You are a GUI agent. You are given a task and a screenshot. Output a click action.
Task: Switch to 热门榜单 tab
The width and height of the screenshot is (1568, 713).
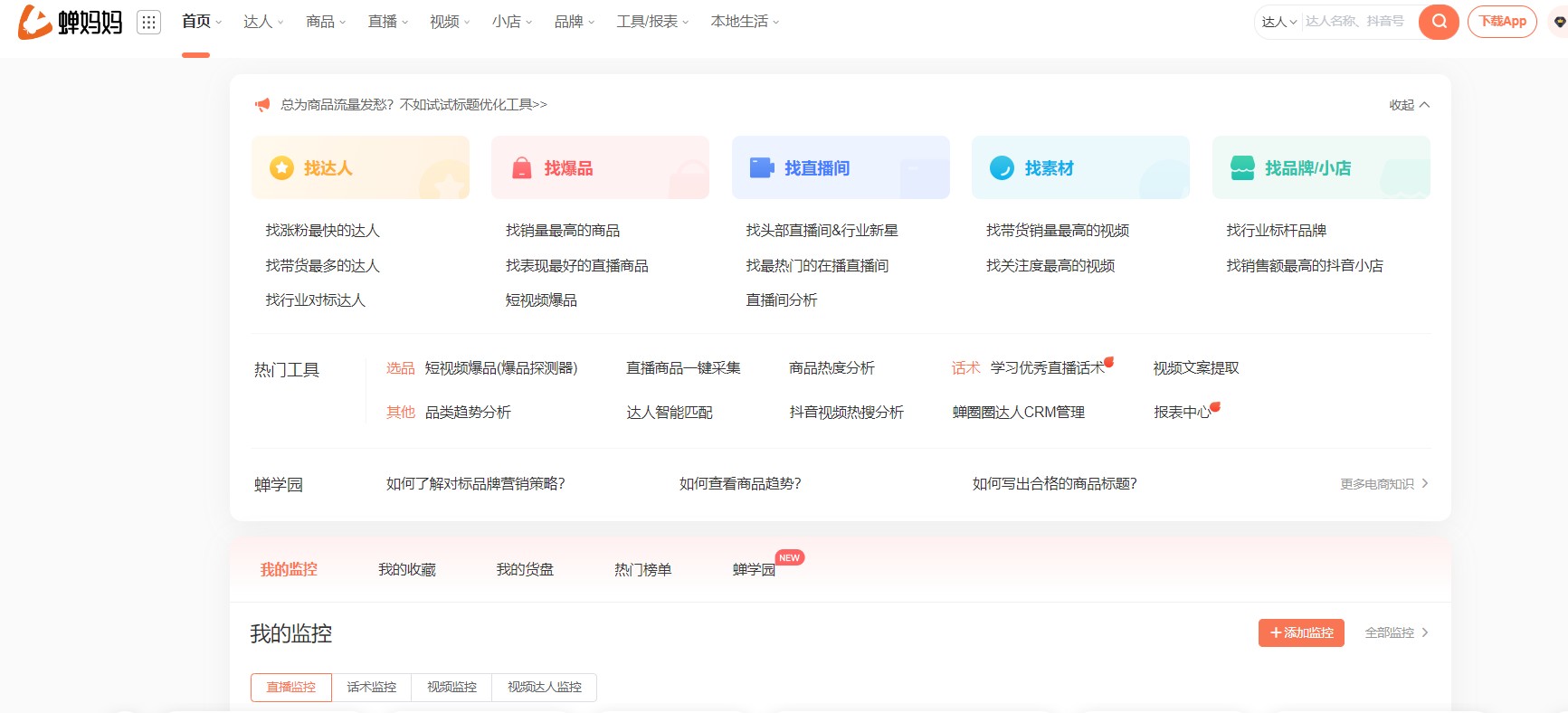point(643,569)
